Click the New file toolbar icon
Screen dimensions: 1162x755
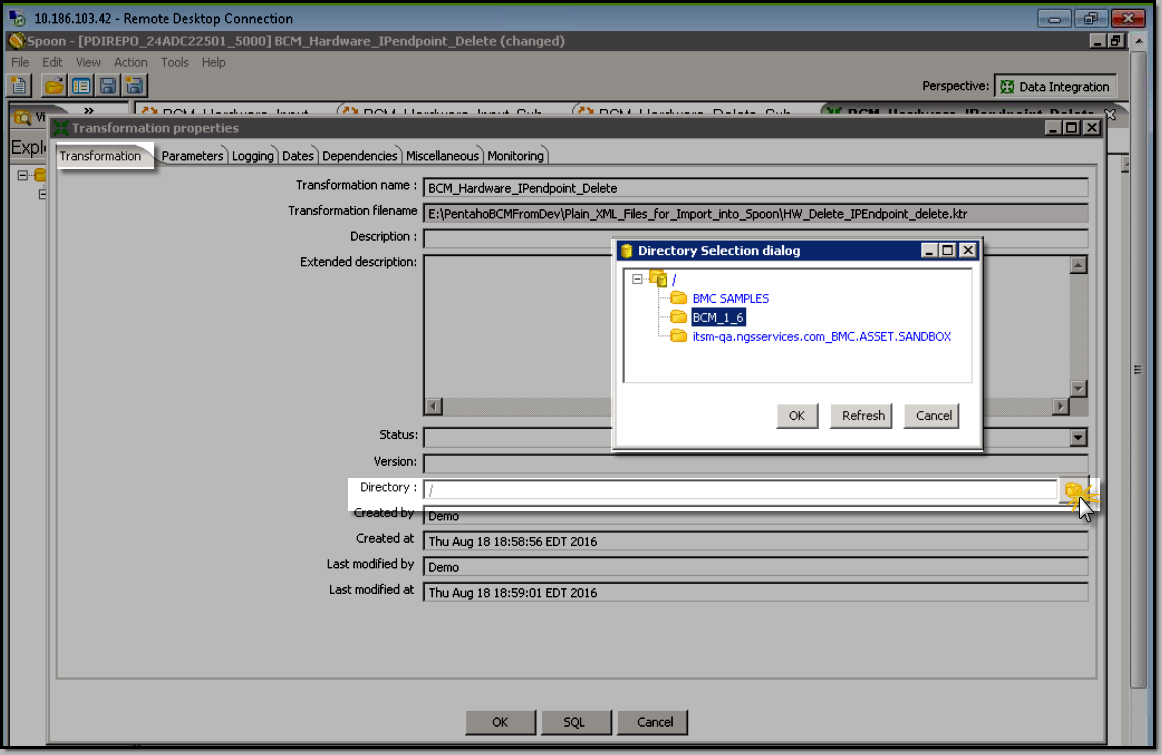19,86
